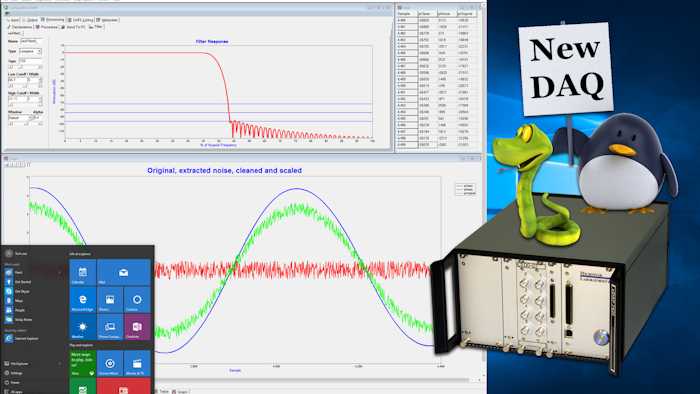The width and height of the screenshot is (700, 394).
Task: Switch to the Declarations tab
Action: coord(20,27)
